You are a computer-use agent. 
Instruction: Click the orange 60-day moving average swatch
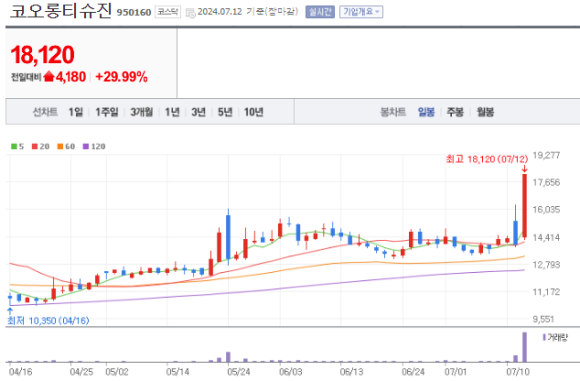pyautogui.click(x=60, y=146)
